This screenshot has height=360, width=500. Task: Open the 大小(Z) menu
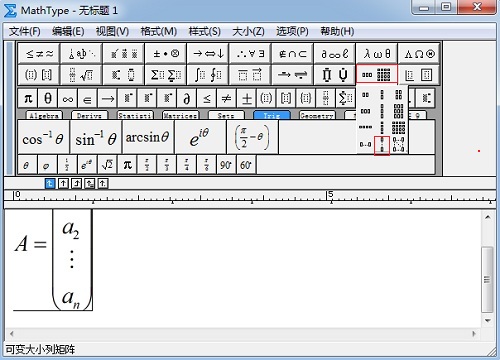click(248, 32)
